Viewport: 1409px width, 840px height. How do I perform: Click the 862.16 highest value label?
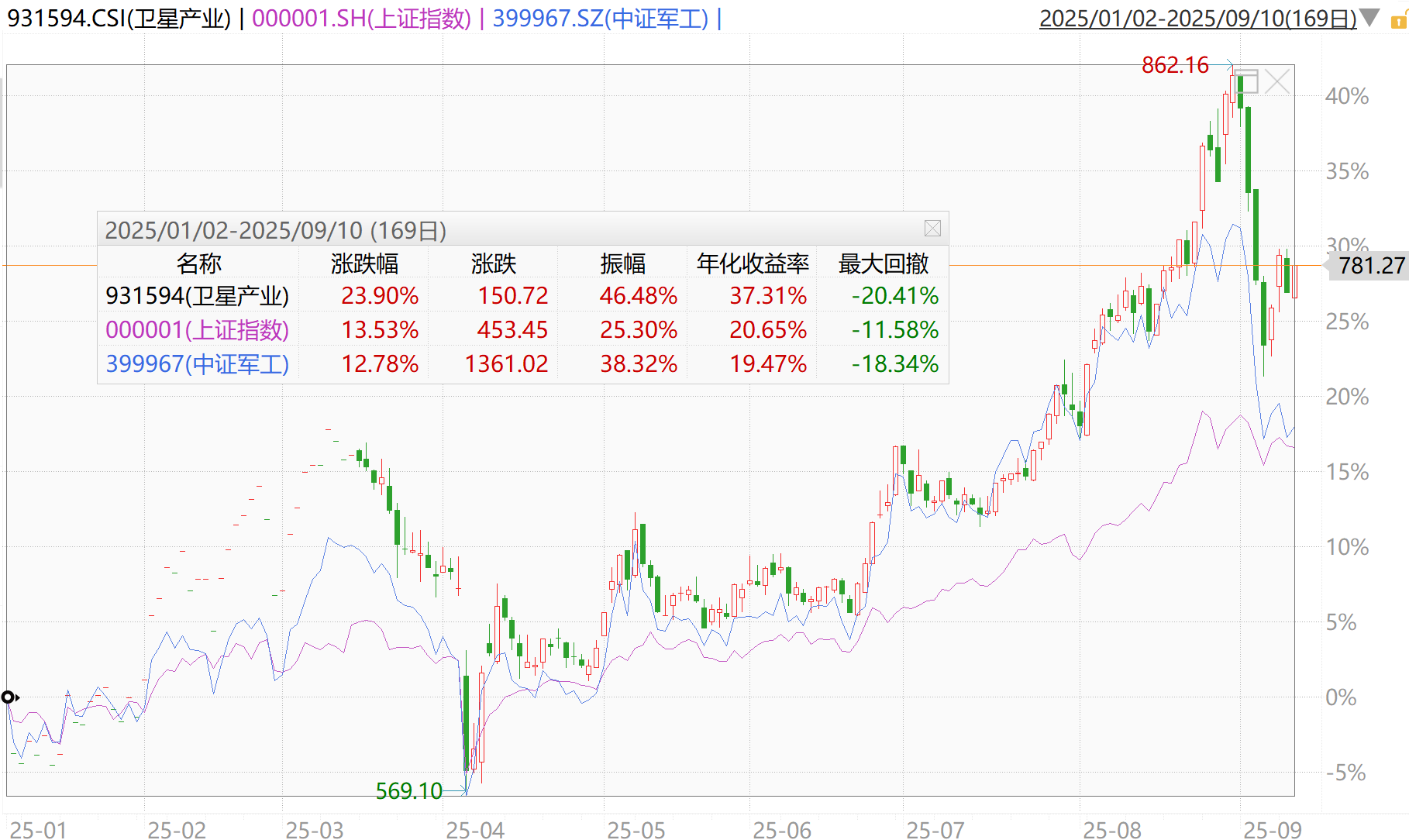1175,65
